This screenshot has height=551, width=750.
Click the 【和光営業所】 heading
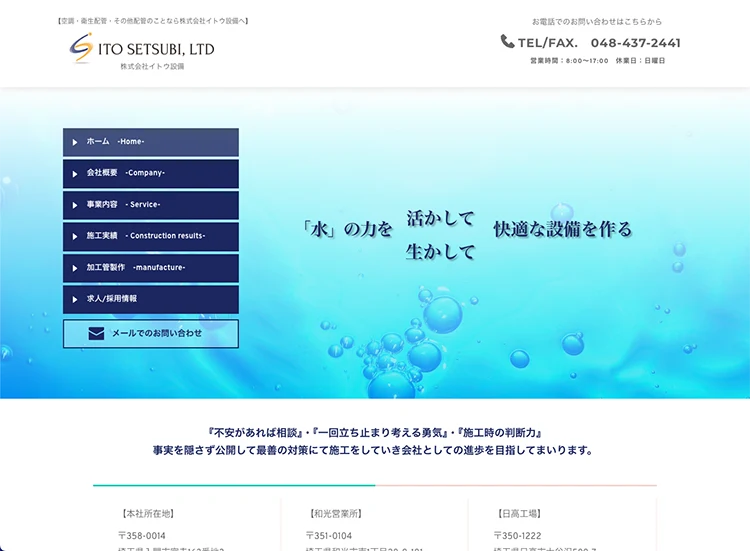click(336, 514)
